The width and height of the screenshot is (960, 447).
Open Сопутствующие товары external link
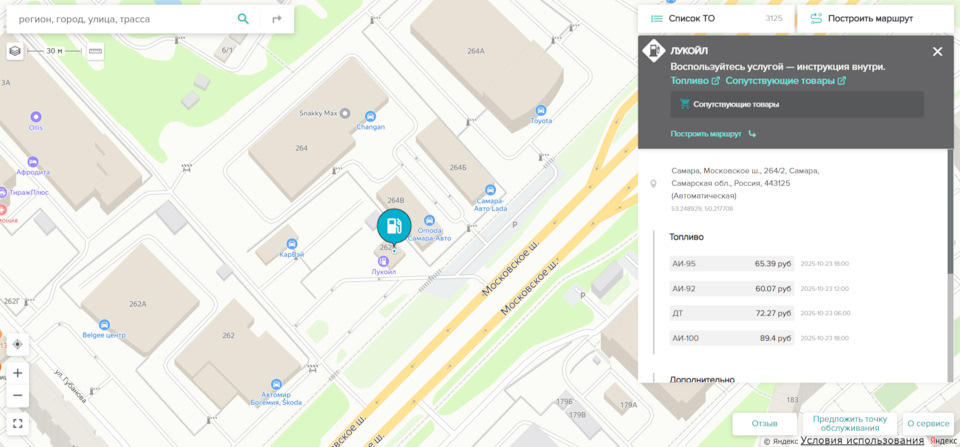786,81
